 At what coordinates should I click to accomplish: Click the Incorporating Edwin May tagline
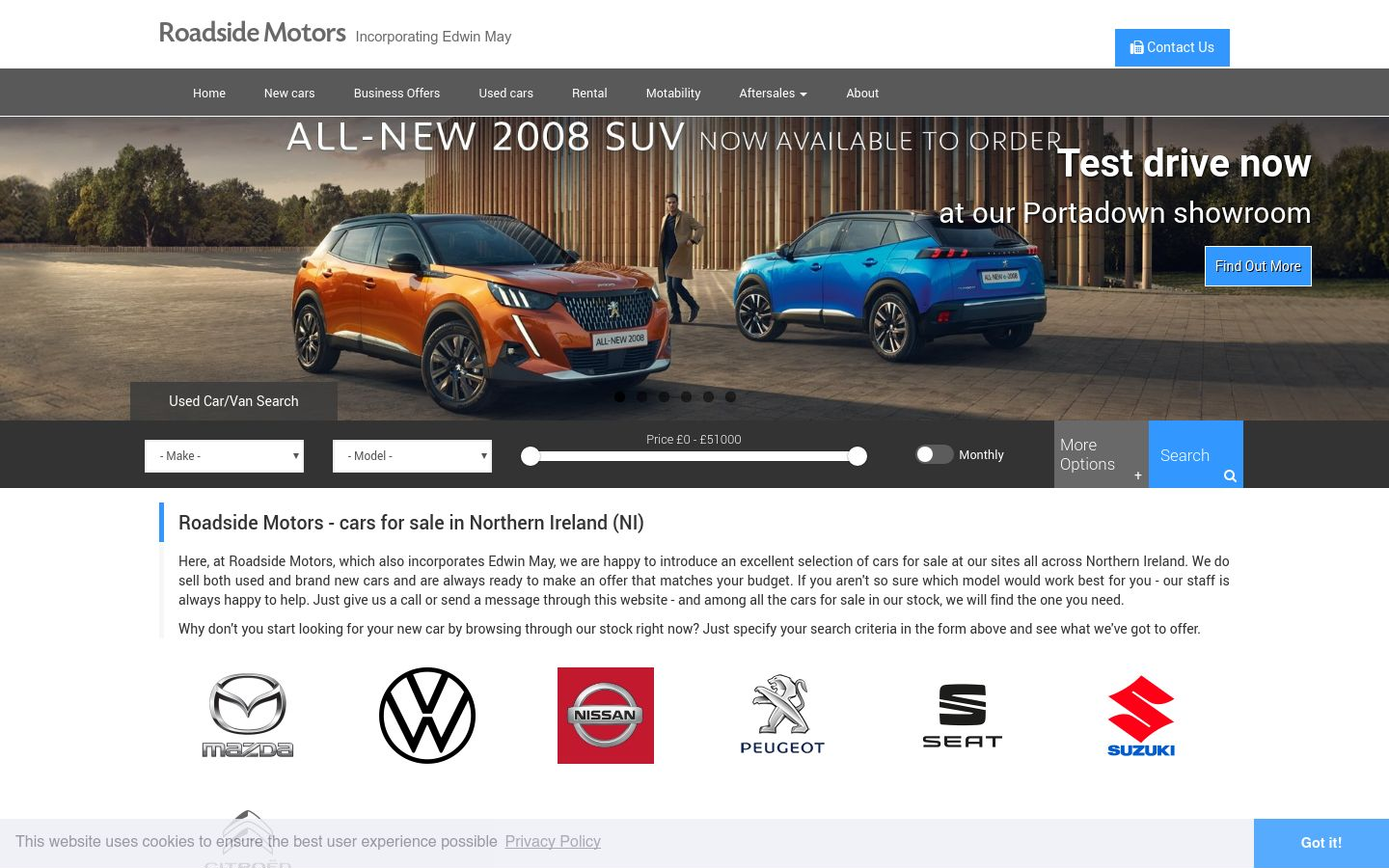[433, 37]
